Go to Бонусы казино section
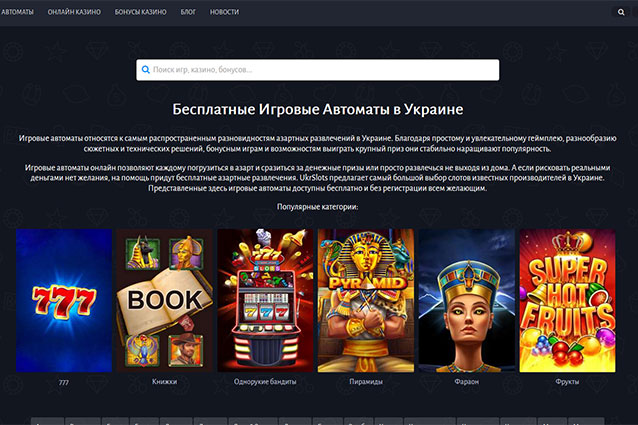Screen dimensions: 638x425 pos(140,12)
